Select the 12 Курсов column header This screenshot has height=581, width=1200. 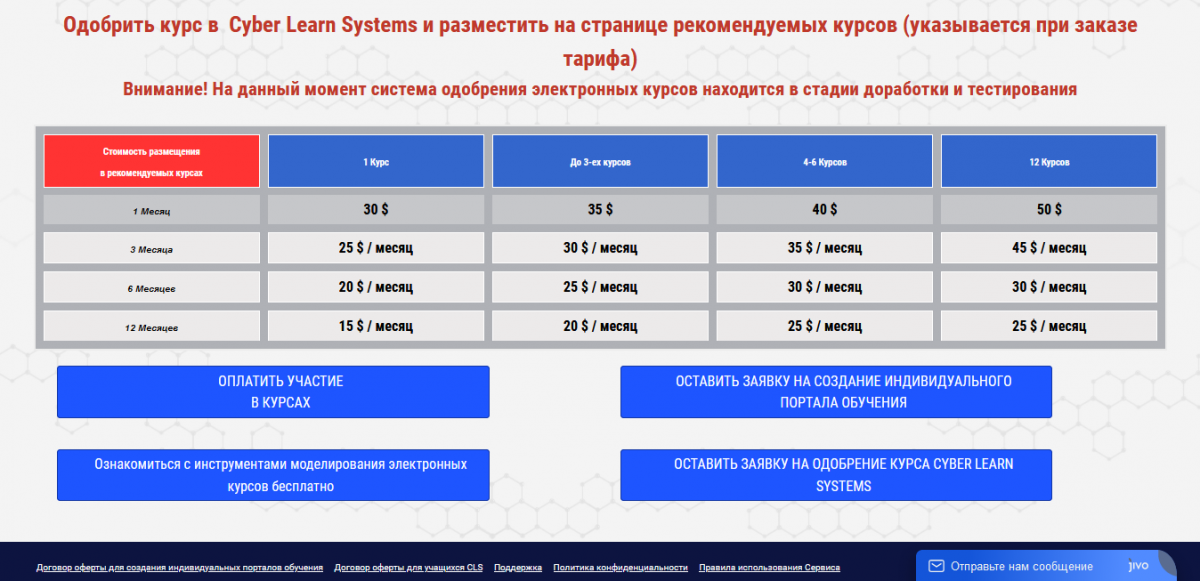coord(1049,161)
